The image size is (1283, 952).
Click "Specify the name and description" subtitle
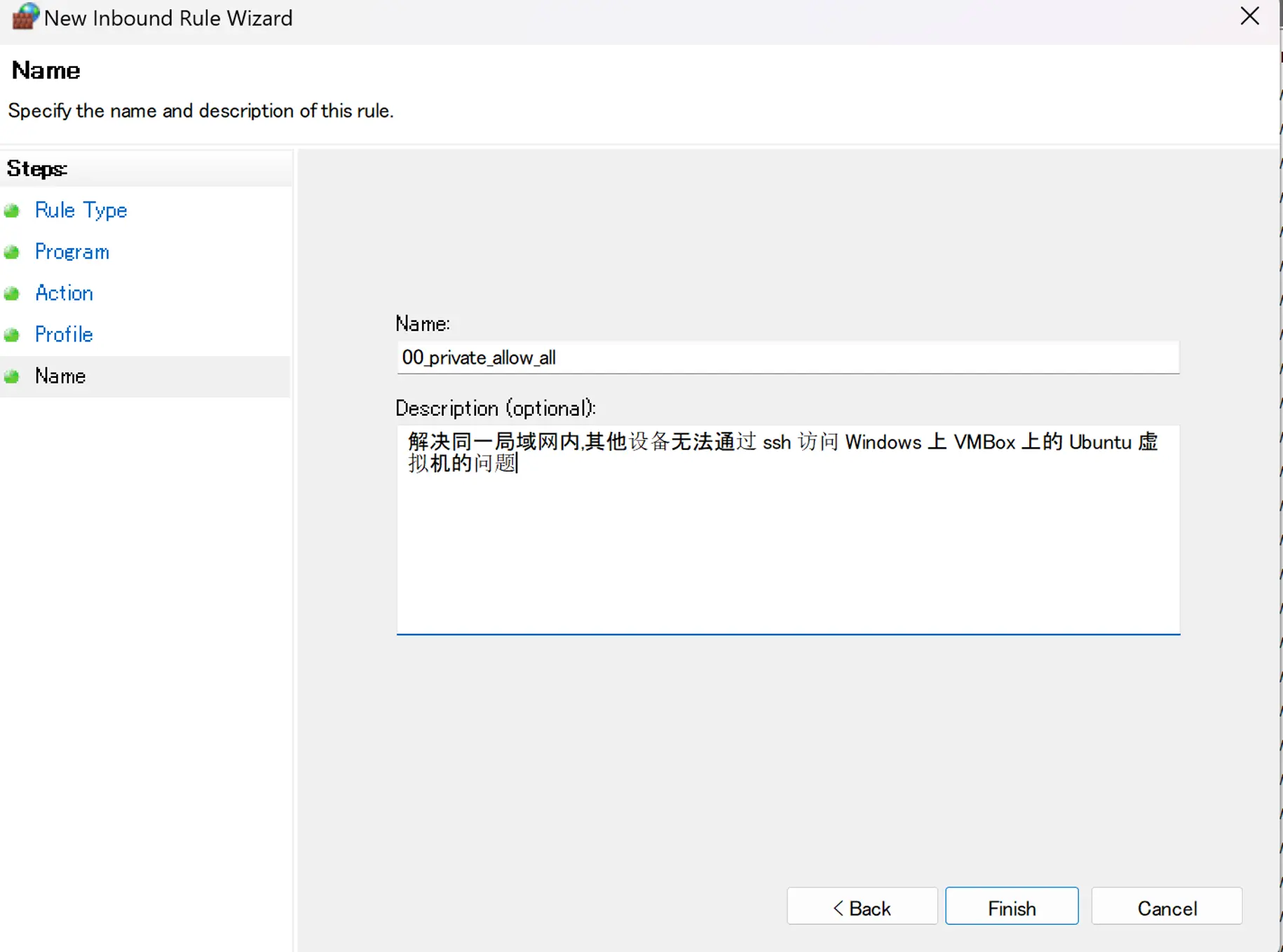pos(201,111)
